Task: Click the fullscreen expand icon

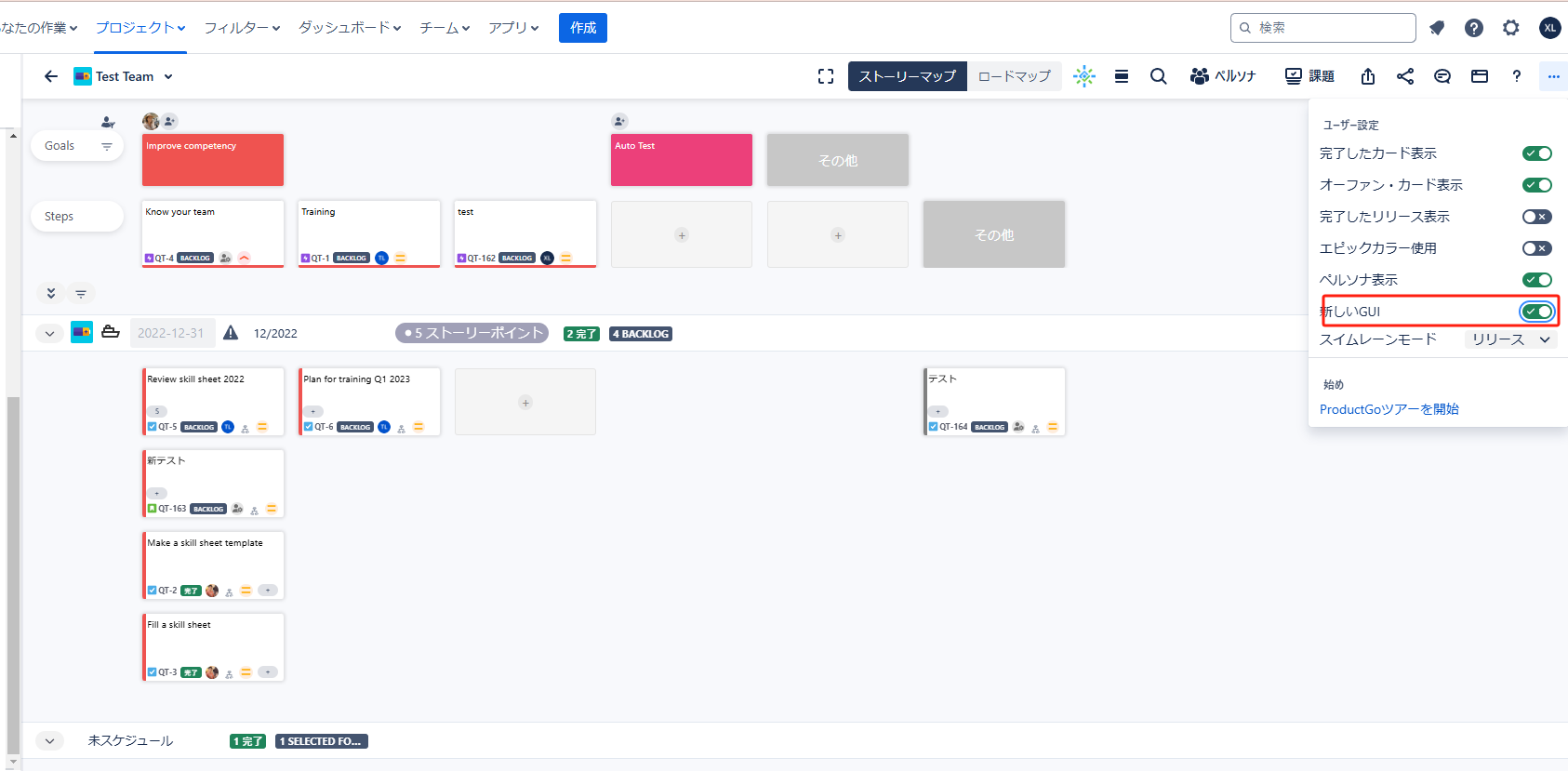Action: (825, 76)
